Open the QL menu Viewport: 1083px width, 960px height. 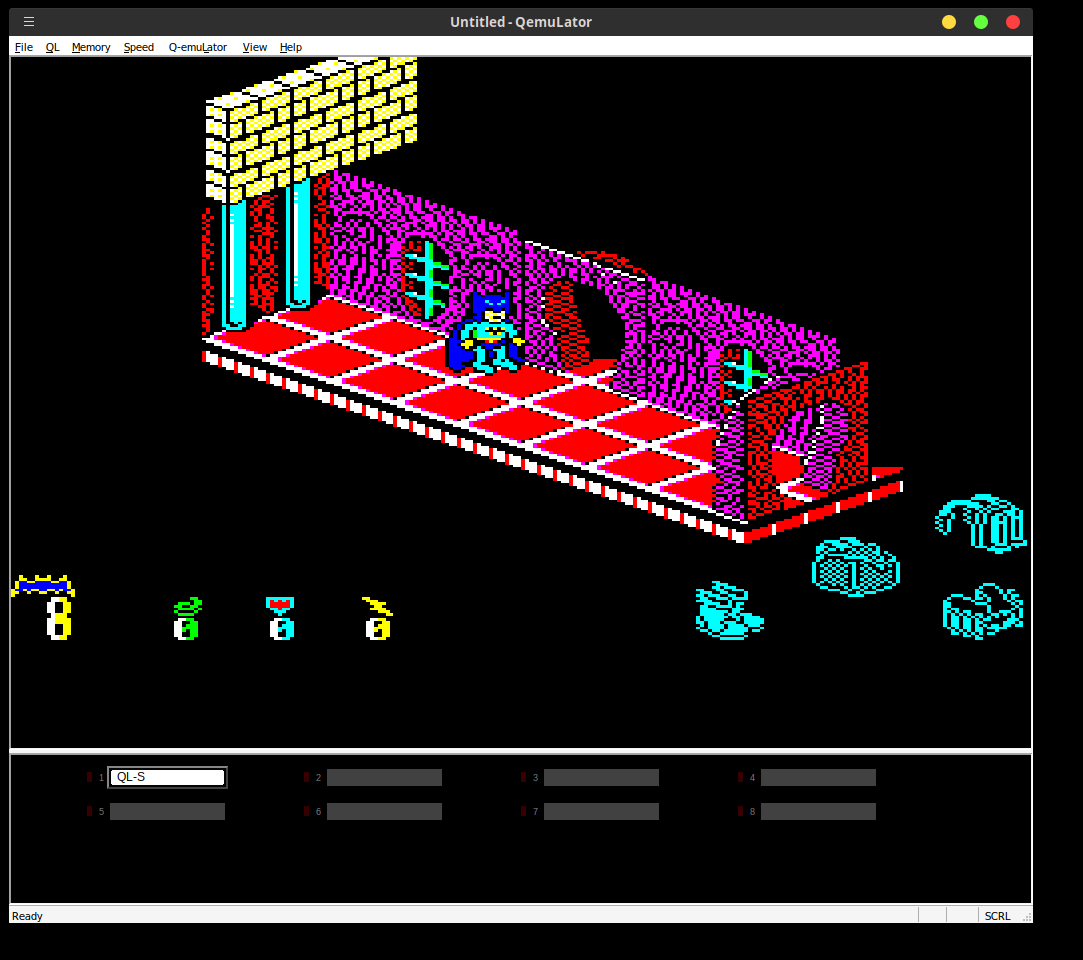click(x=52, y=47)
